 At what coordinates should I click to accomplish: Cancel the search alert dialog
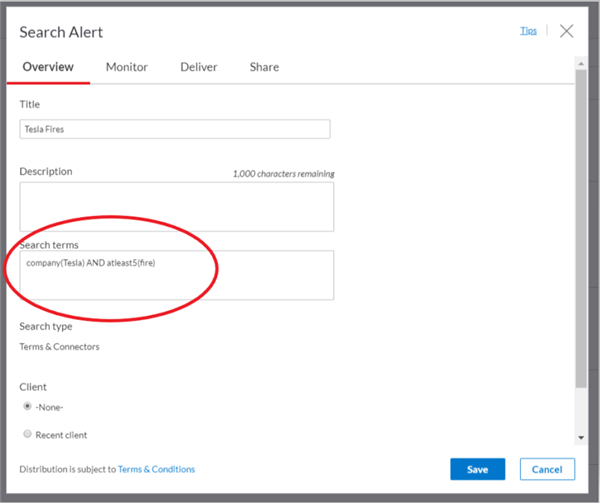[x=547, y=469]
